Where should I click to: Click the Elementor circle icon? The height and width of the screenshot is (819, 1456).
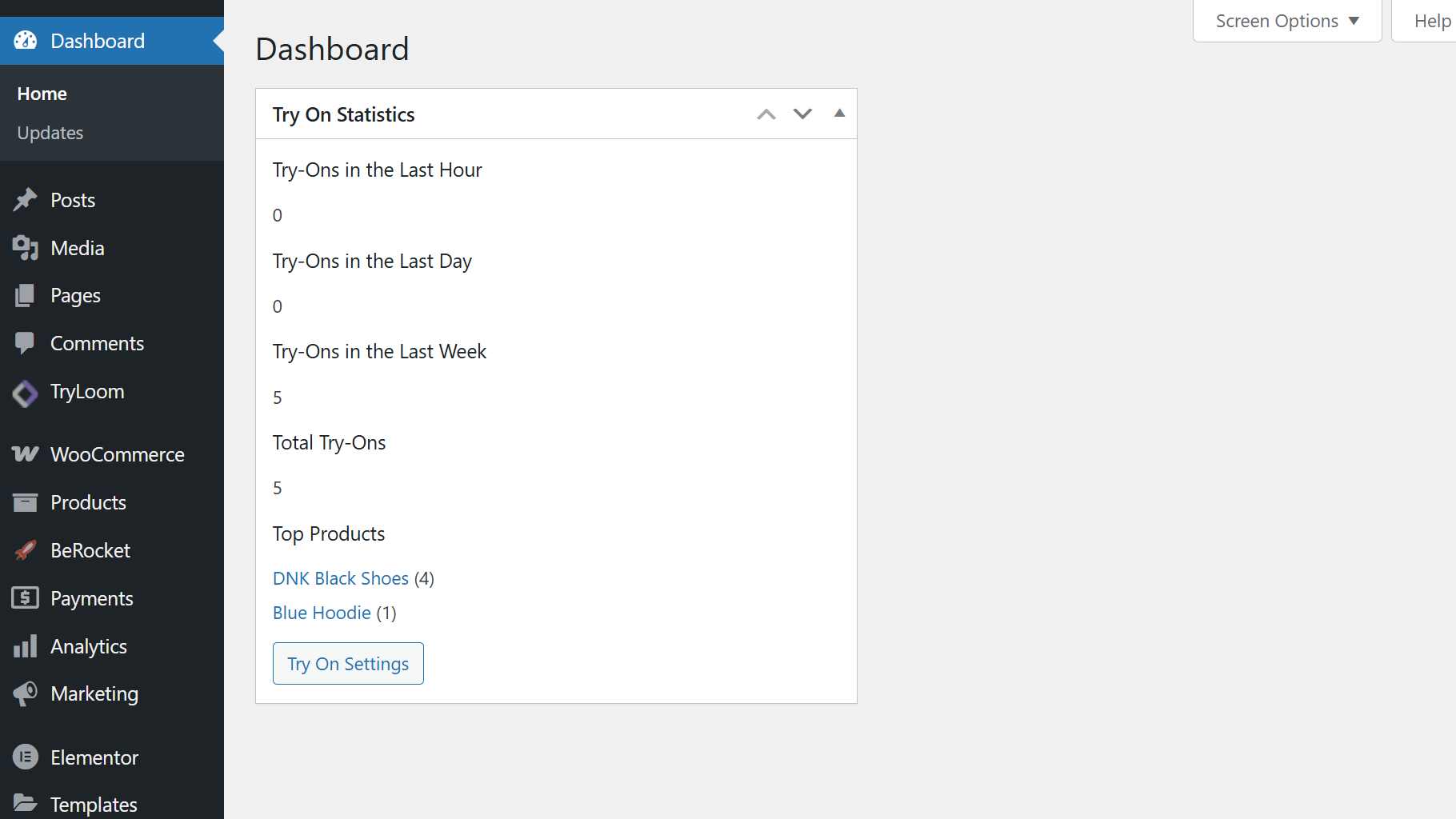click(25, 757)
